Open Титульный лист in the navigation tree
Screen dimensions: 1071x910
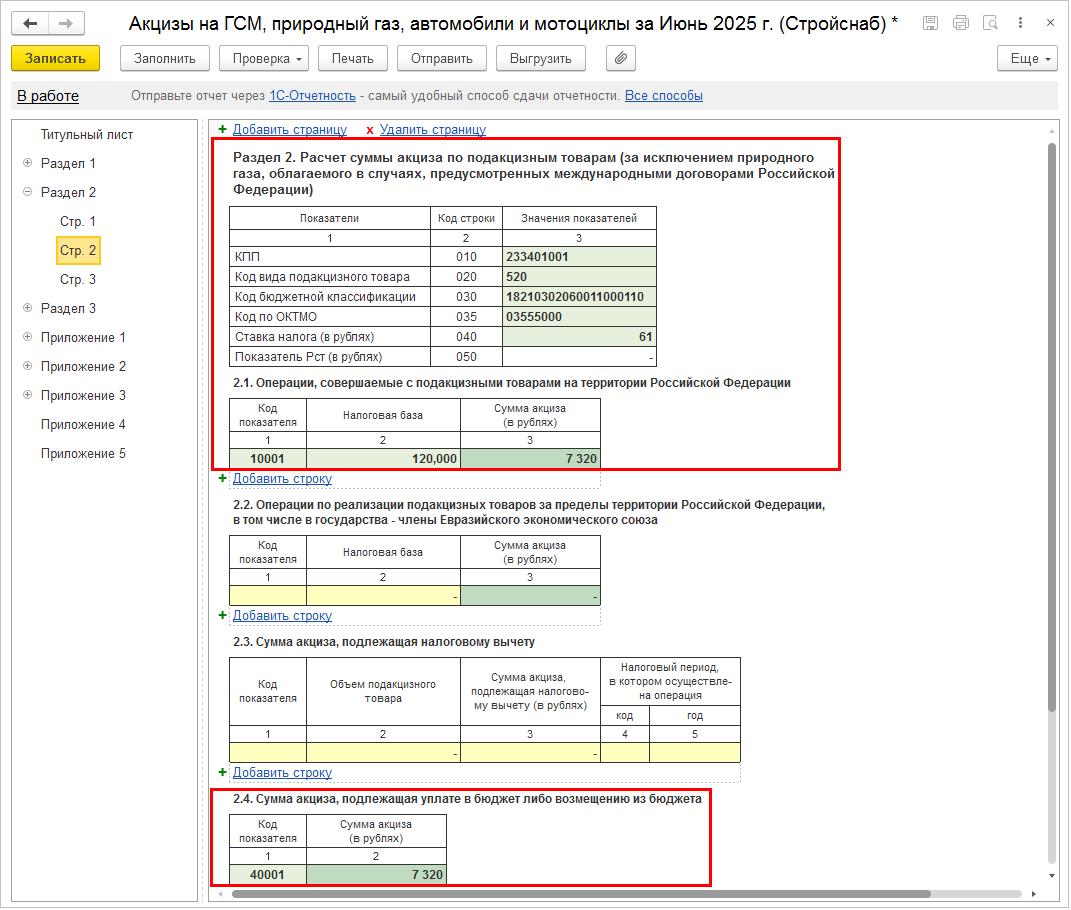coord(87,134)
